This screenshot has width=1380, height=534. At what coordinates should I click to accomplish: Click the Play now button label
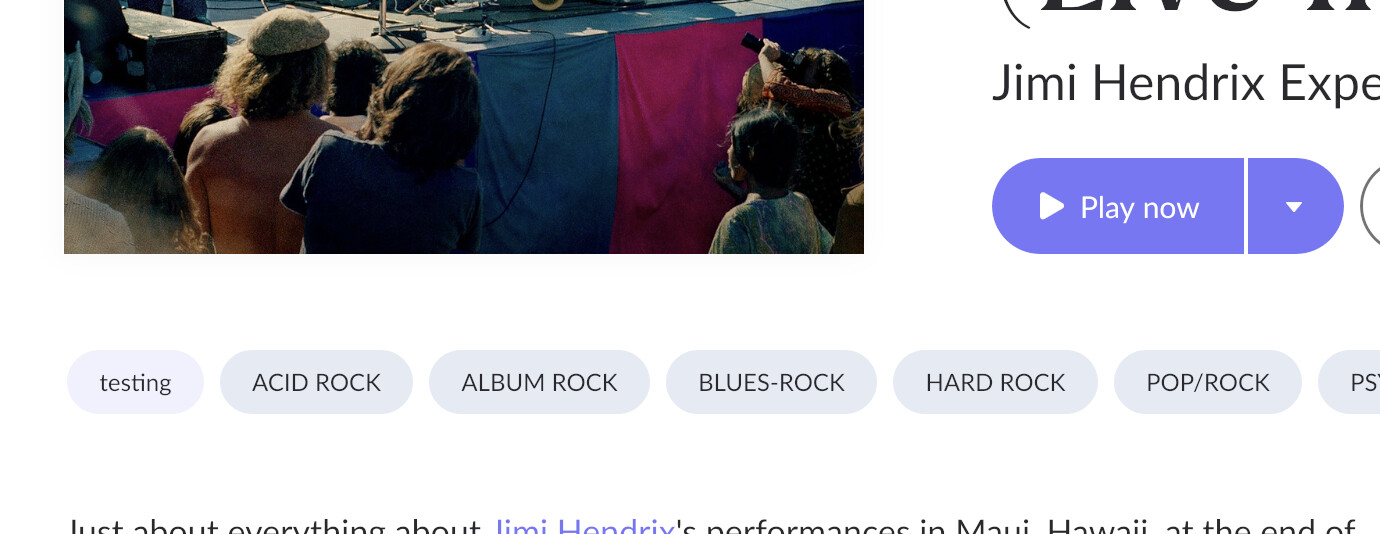click(1139, 207)
